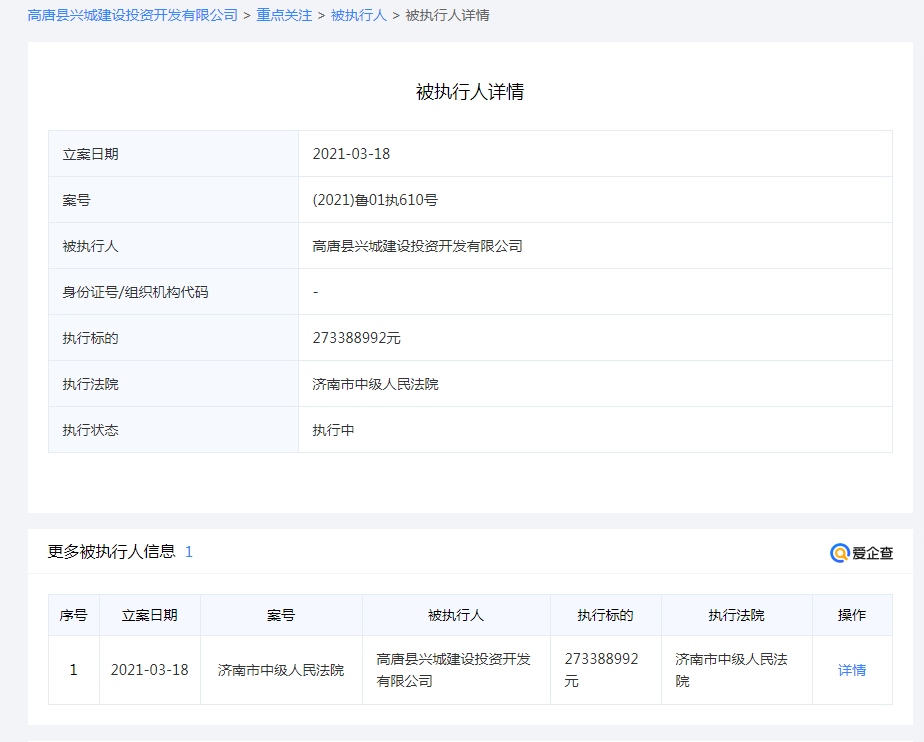Select the 执行法院 column header in the lower table
Image resolution: width=924 pixels, height=742 pixels.
pos(736,615)
